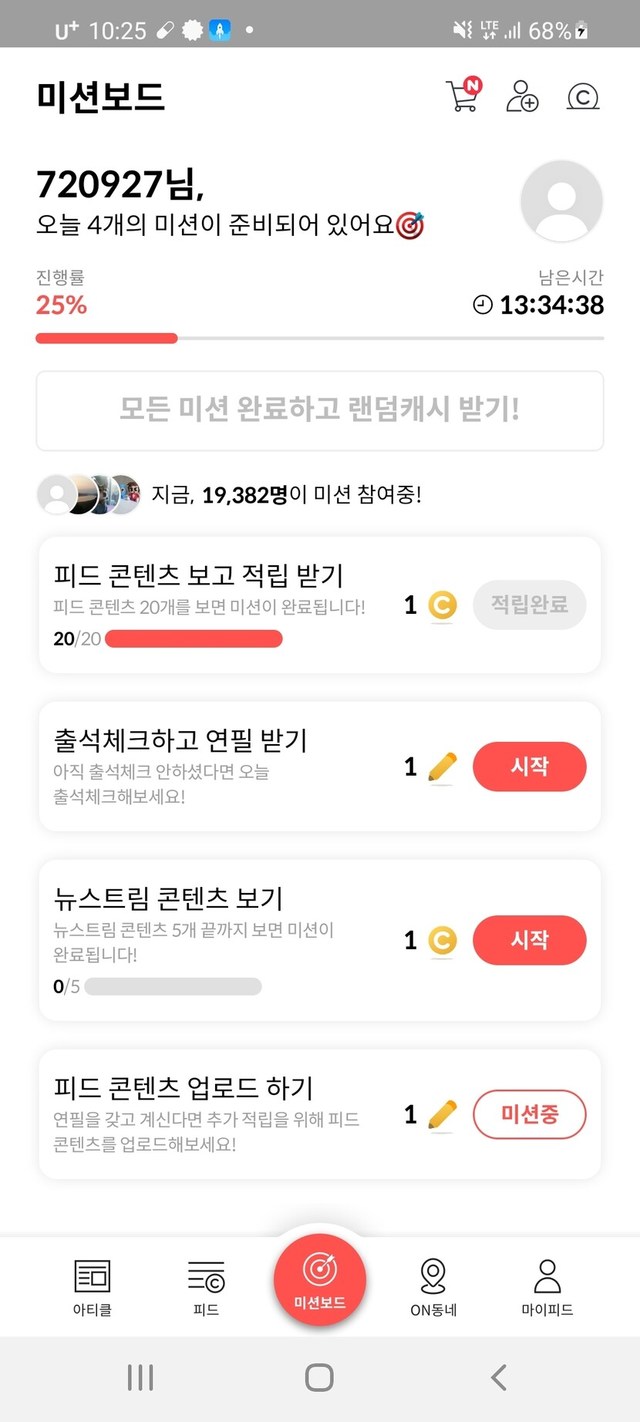Go to the 마이피드 tab
The image size is (640, 1422).
pos(547,1287)
